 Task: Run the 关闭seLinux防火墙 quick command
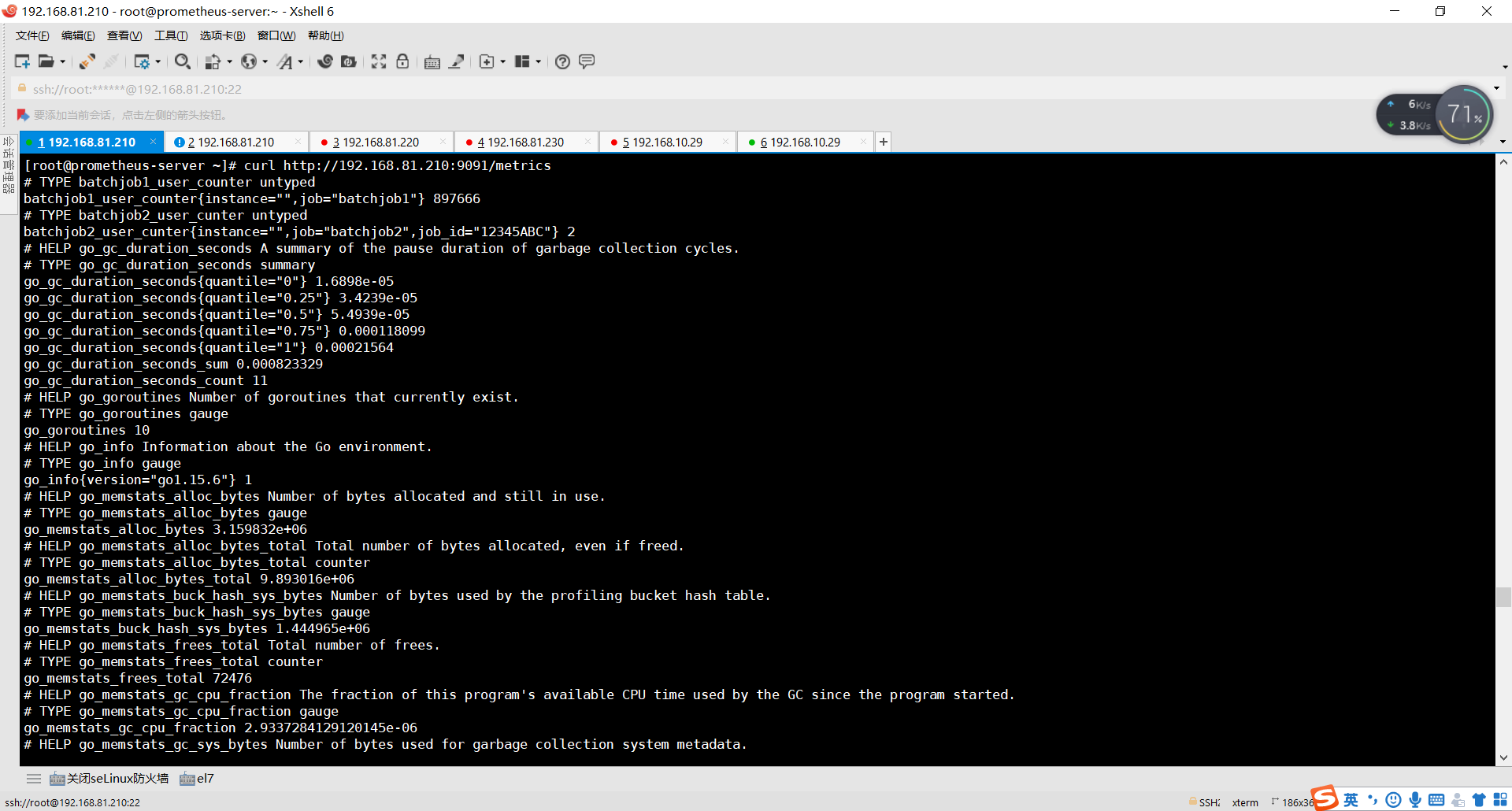(x=109, y=778)
